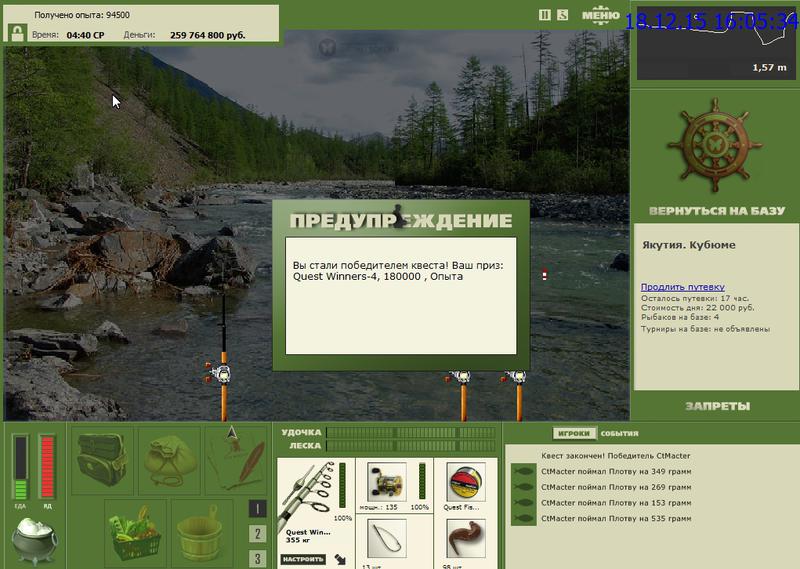800x569 pixels.
Task: Click the cooking pot icon
Action: (x=34, y=541)
